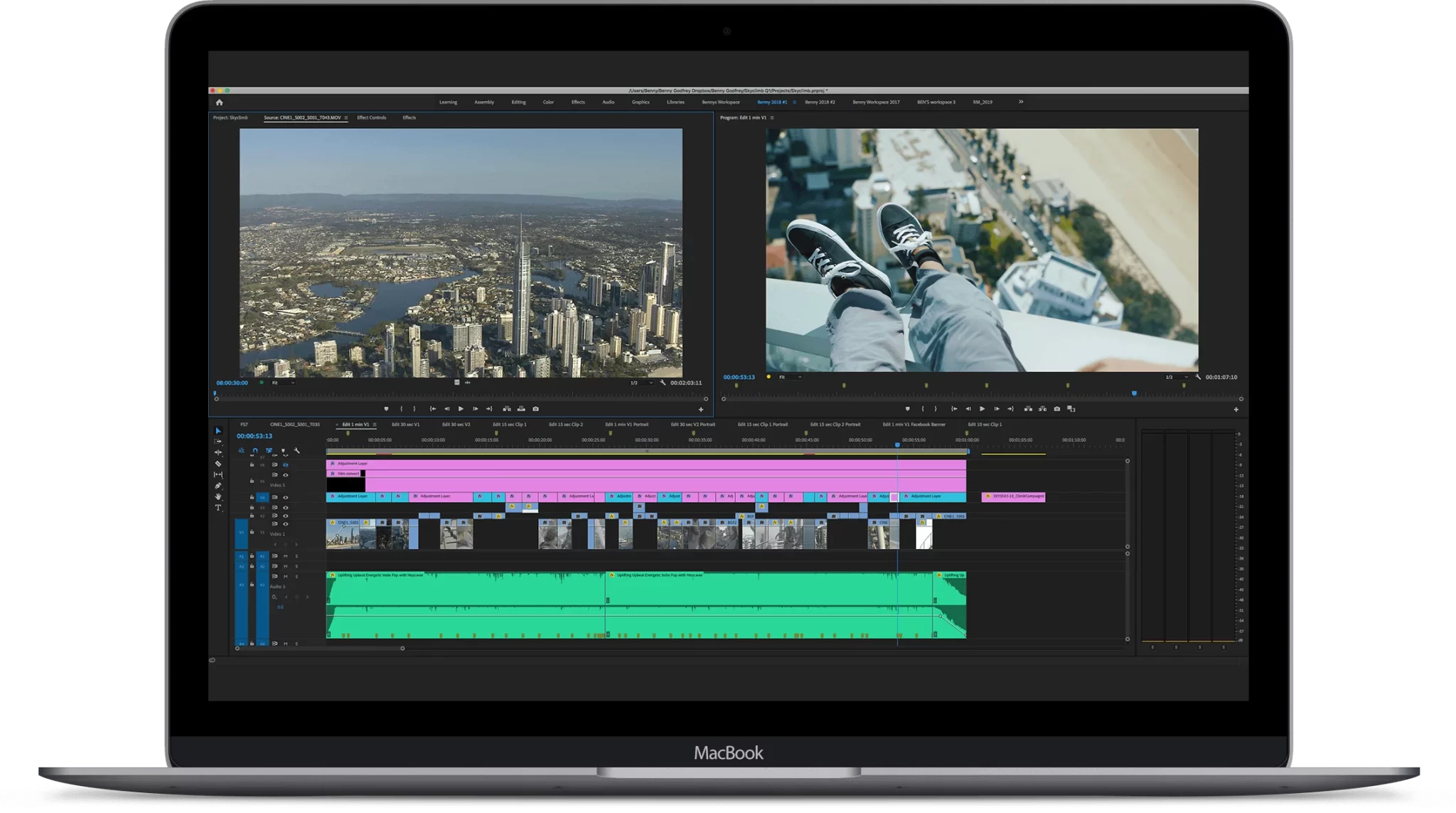Mute audio track A2
The height and width of the screenshot is (813, 1456).
click(286, 566)
